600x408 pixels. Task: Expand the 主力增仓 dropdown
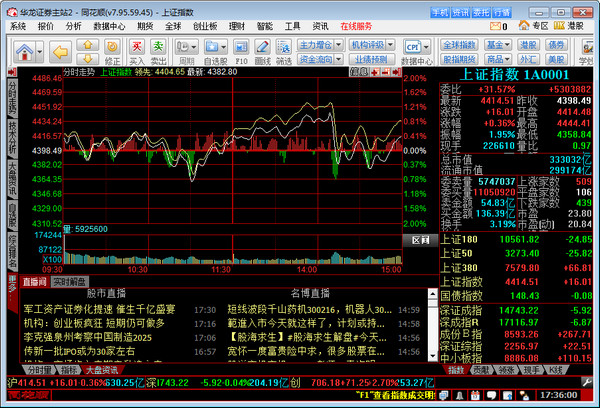(x=339, y=45)
